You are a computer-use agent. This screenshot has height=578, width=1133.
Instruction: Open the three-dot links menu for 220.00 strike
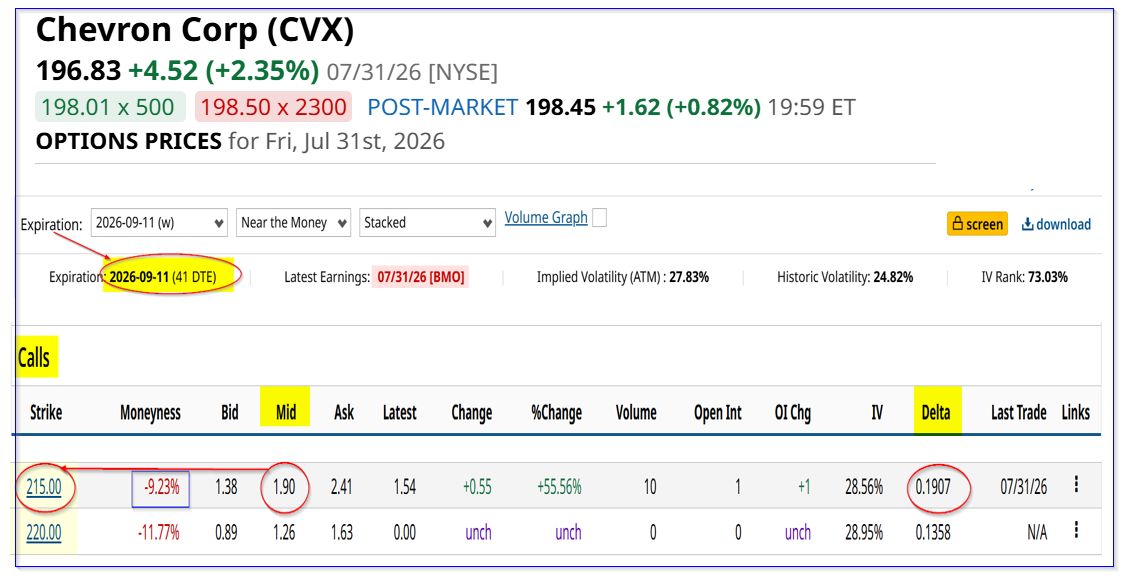tap(1076, 531)
